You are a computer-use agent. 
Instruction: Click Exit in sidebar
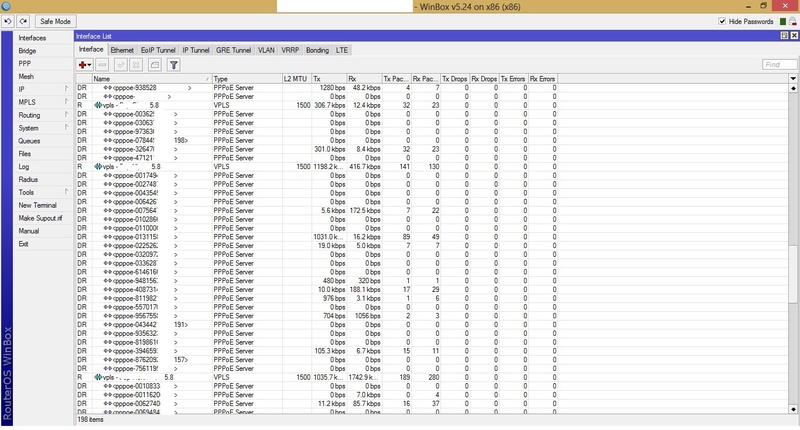23,244
